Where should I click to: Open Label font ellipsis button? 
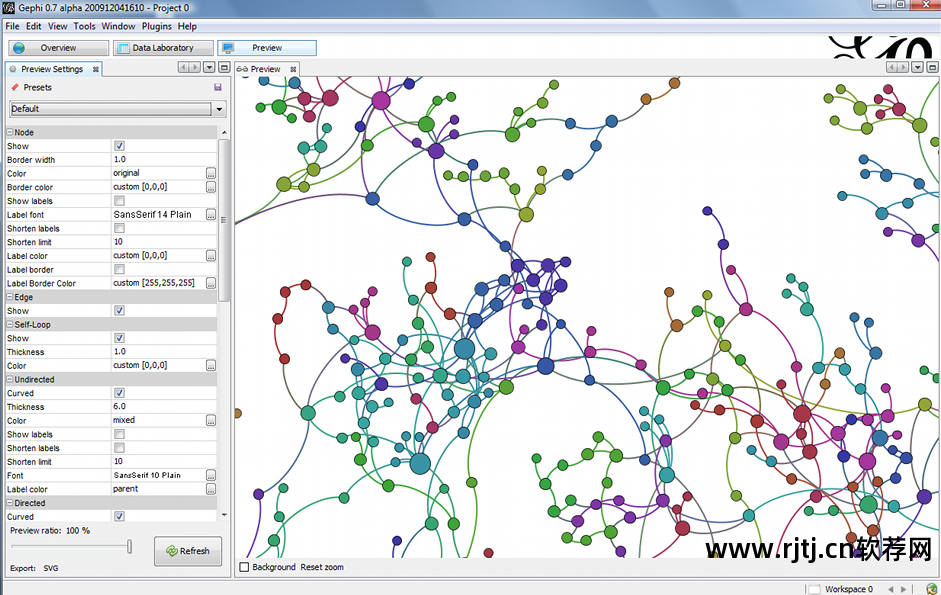tap(211, 214)
